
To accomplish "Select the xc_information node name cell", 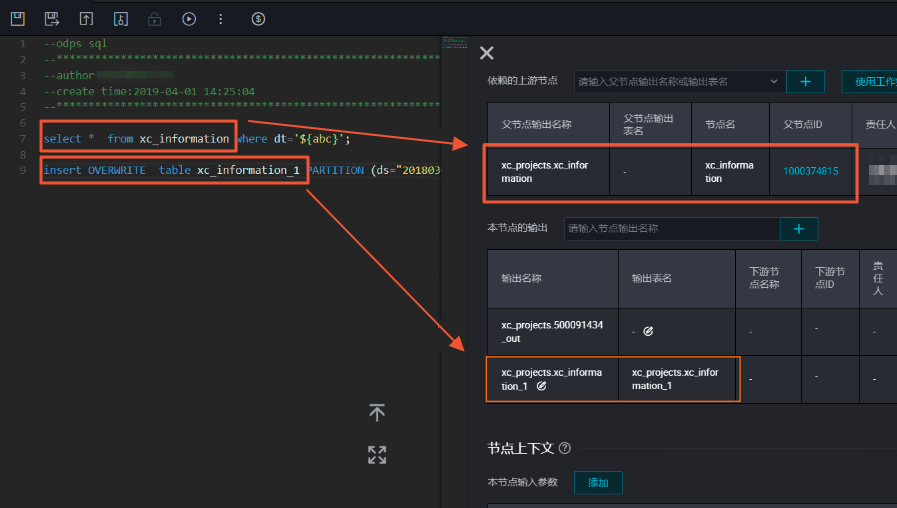I will (x=730, y=172).
